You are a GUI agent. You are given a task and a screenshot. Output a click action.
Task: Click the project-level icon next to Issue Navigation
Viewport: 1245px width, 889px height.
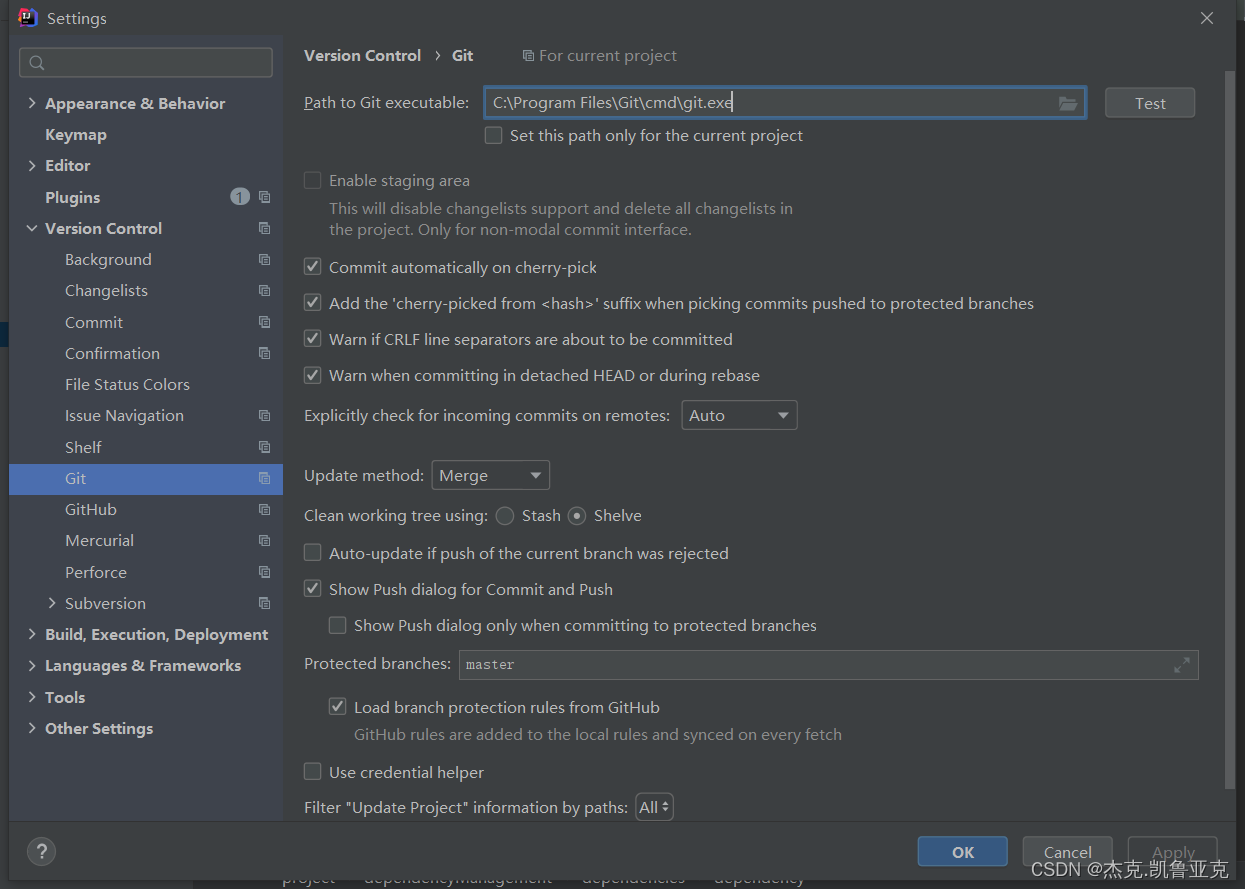point(264,415)
